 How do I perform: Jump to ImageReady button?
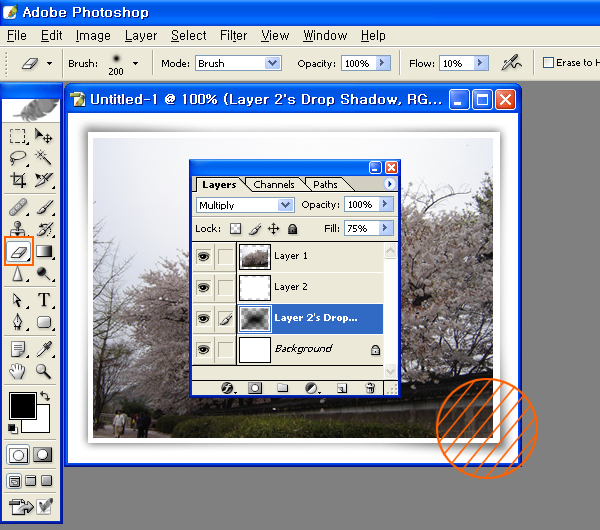(21, 507)
